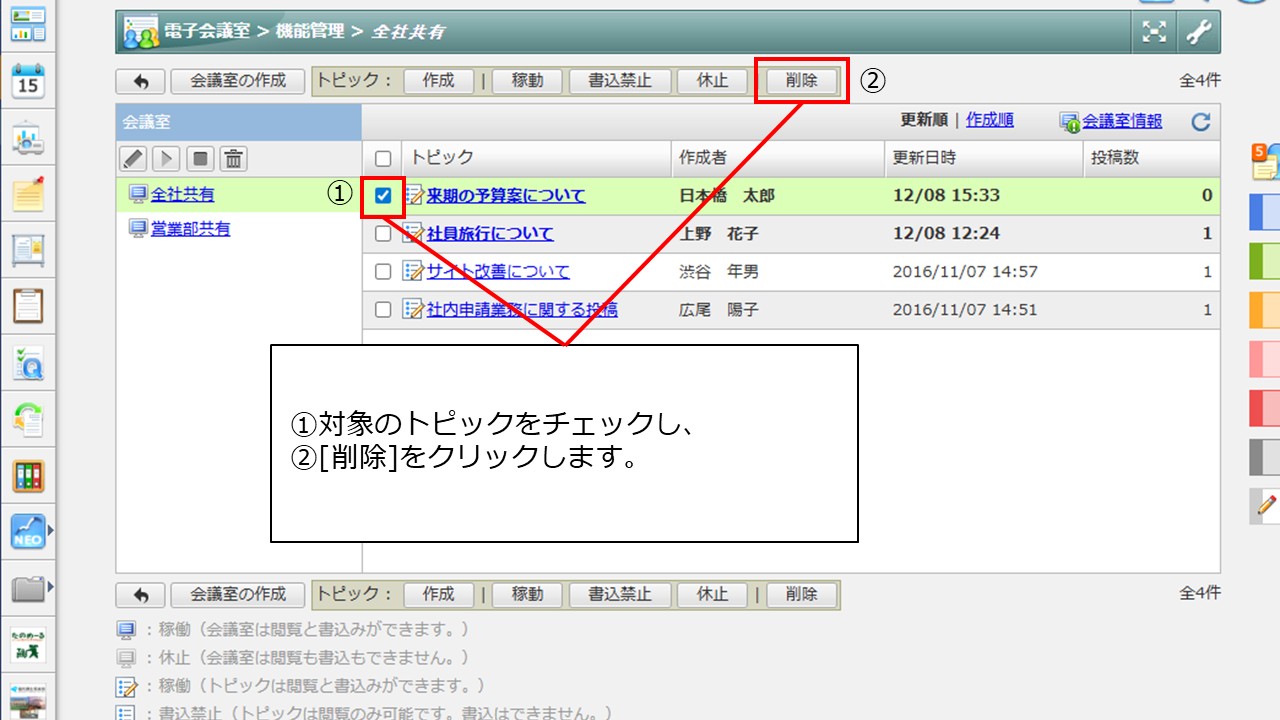Click the 更新日時 column header
This screenshot has height=720, width=1280.
coord(924,158)
